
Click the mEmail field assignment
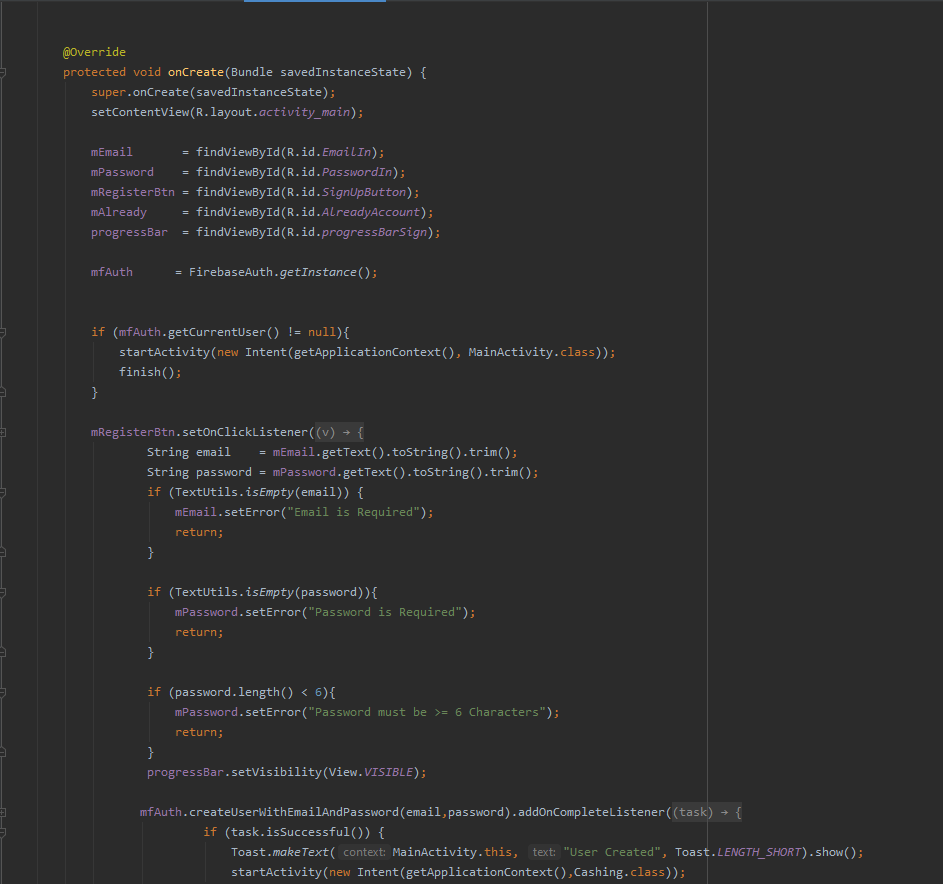[112, 152]
